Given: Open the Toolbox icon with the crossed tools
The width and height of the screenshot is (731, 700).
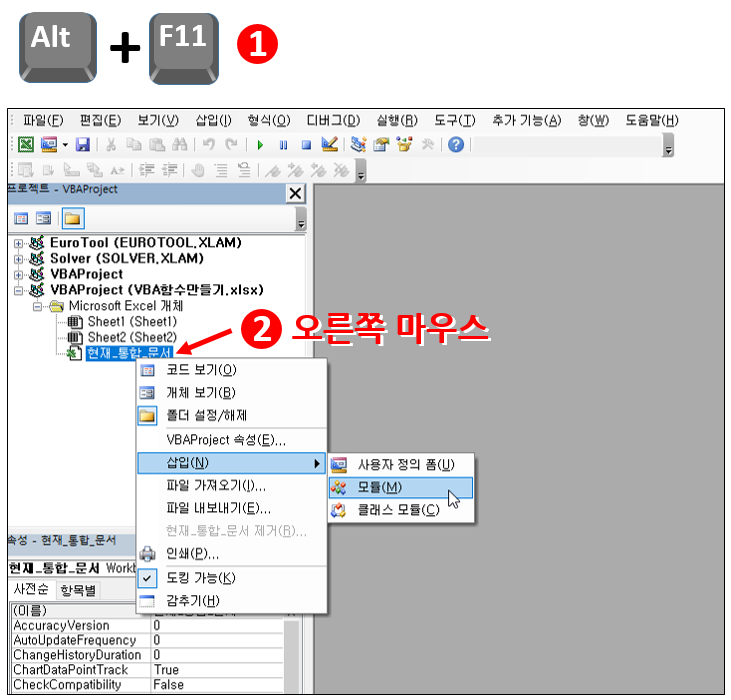Looking at the screenshot, I should click(428, 145).
